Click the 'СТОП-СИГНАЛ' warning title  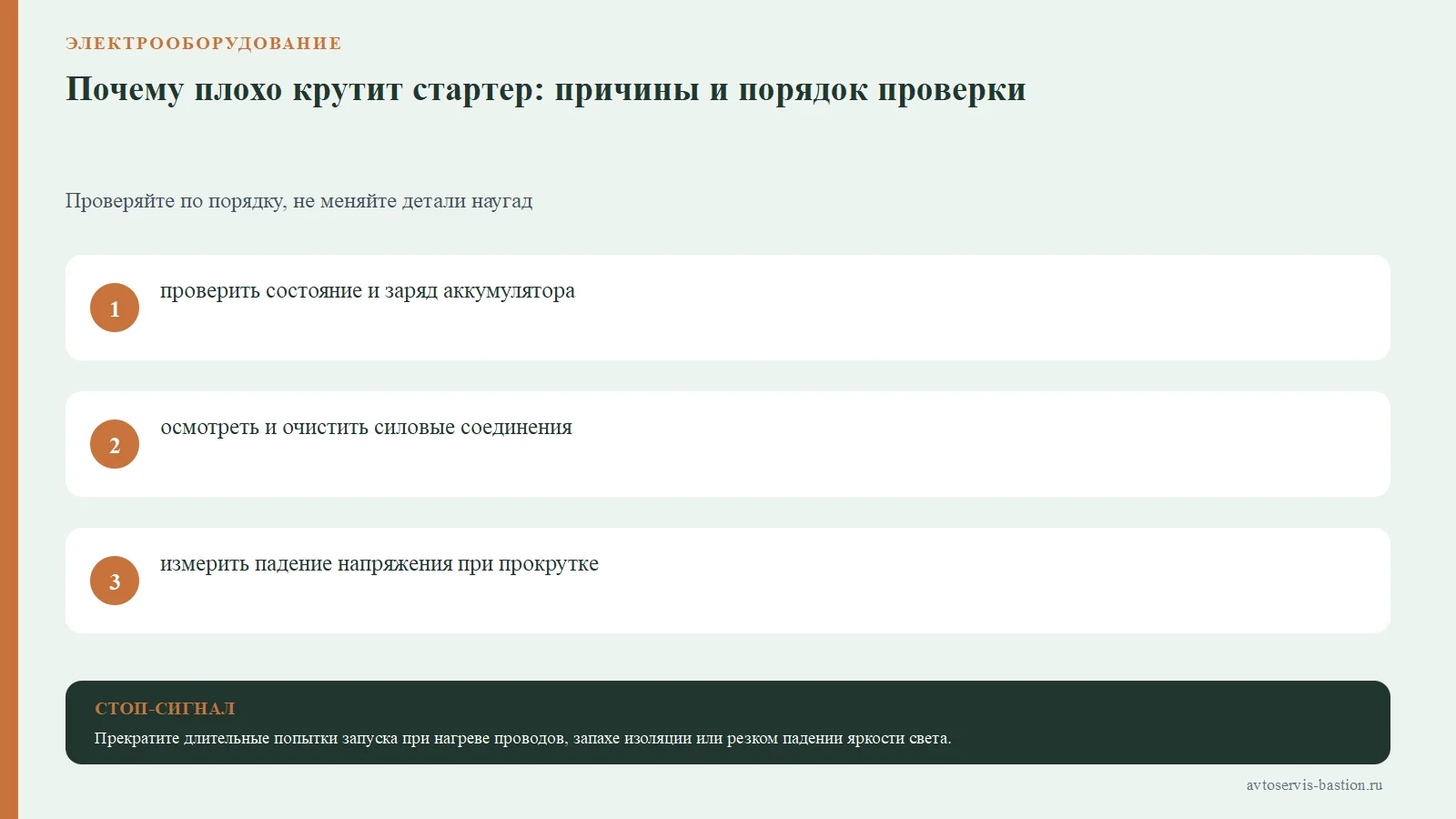[x=165, y=709]
